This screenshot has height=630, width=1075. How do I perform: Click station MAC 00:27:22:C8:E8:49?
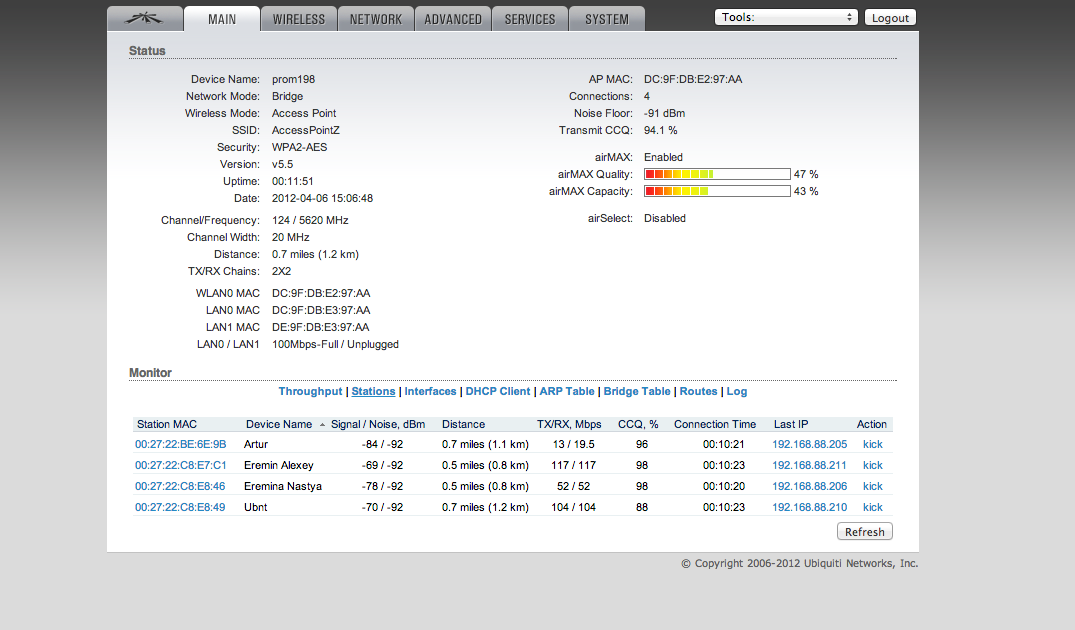(x=180, y=507)
